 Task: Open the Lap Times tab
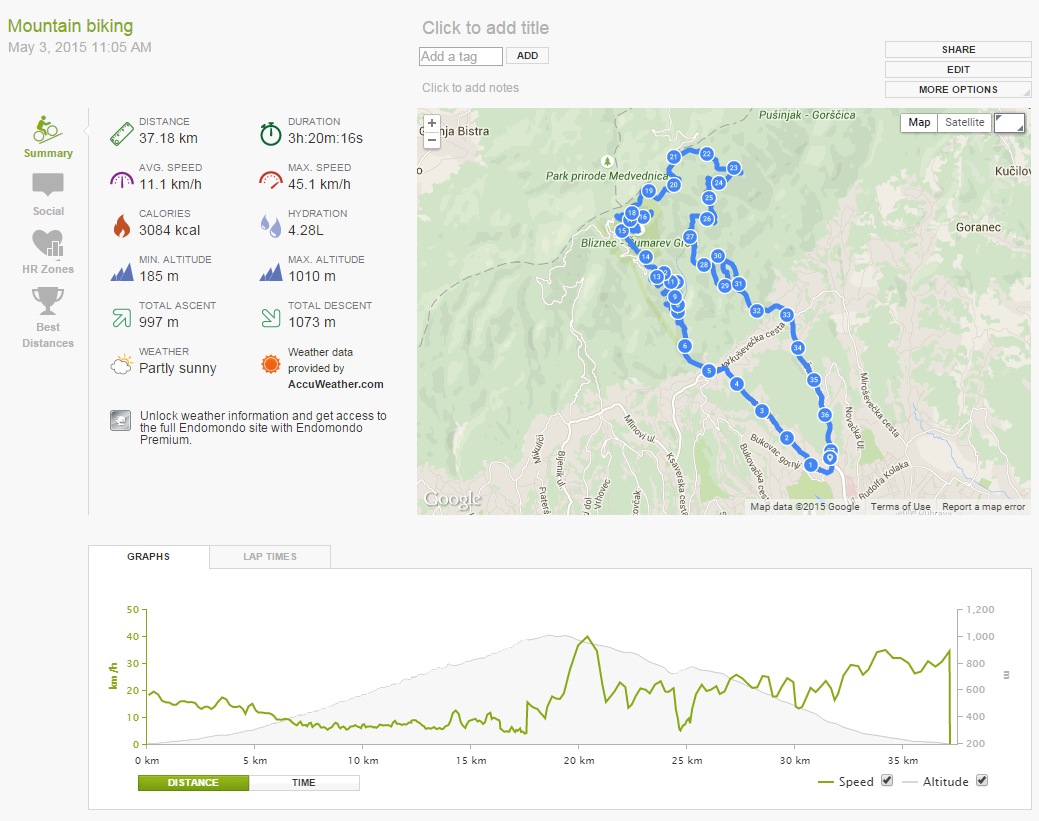[x=270, y=557]
